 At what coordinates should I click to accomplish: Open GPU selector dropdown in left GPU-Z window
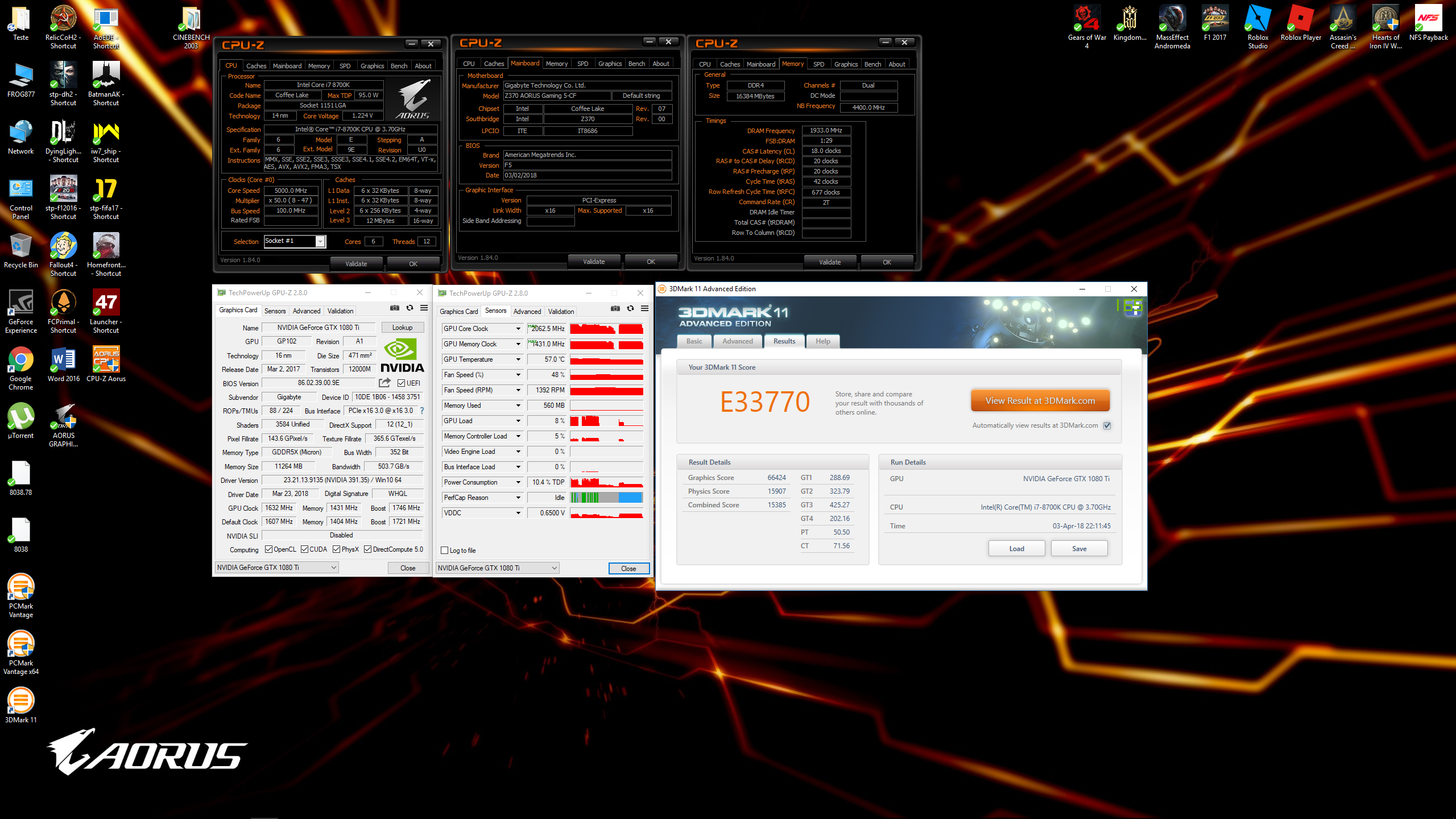(x=277, y=568)
